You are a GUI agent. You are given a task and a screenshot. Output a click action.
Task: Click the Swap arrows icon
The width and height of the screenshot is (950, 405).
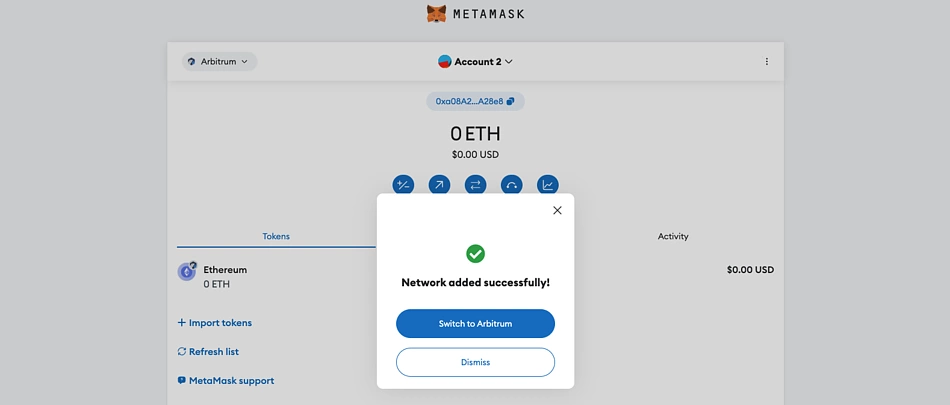point(476,185)
